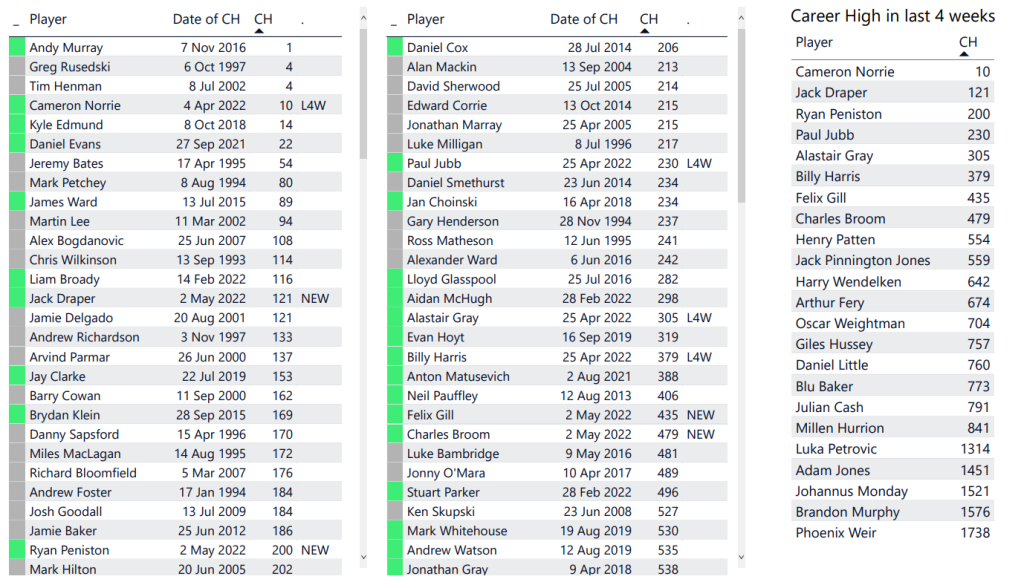Click the green status cell beside Paul Jubb in the middle table
Image resolution: width=1024 pixels, height=582 pixels.
(394, 163)
